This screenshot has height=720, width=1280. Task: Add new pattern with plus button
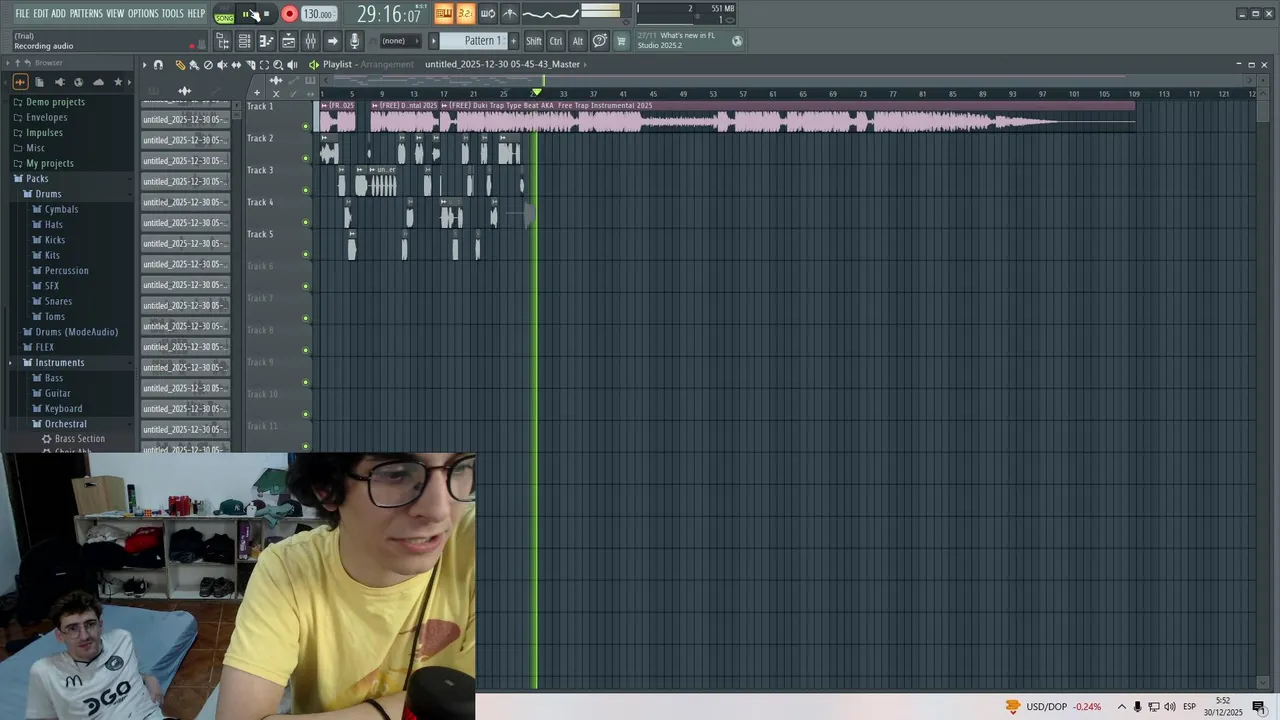pyautogui.click(x=514, y=41)
